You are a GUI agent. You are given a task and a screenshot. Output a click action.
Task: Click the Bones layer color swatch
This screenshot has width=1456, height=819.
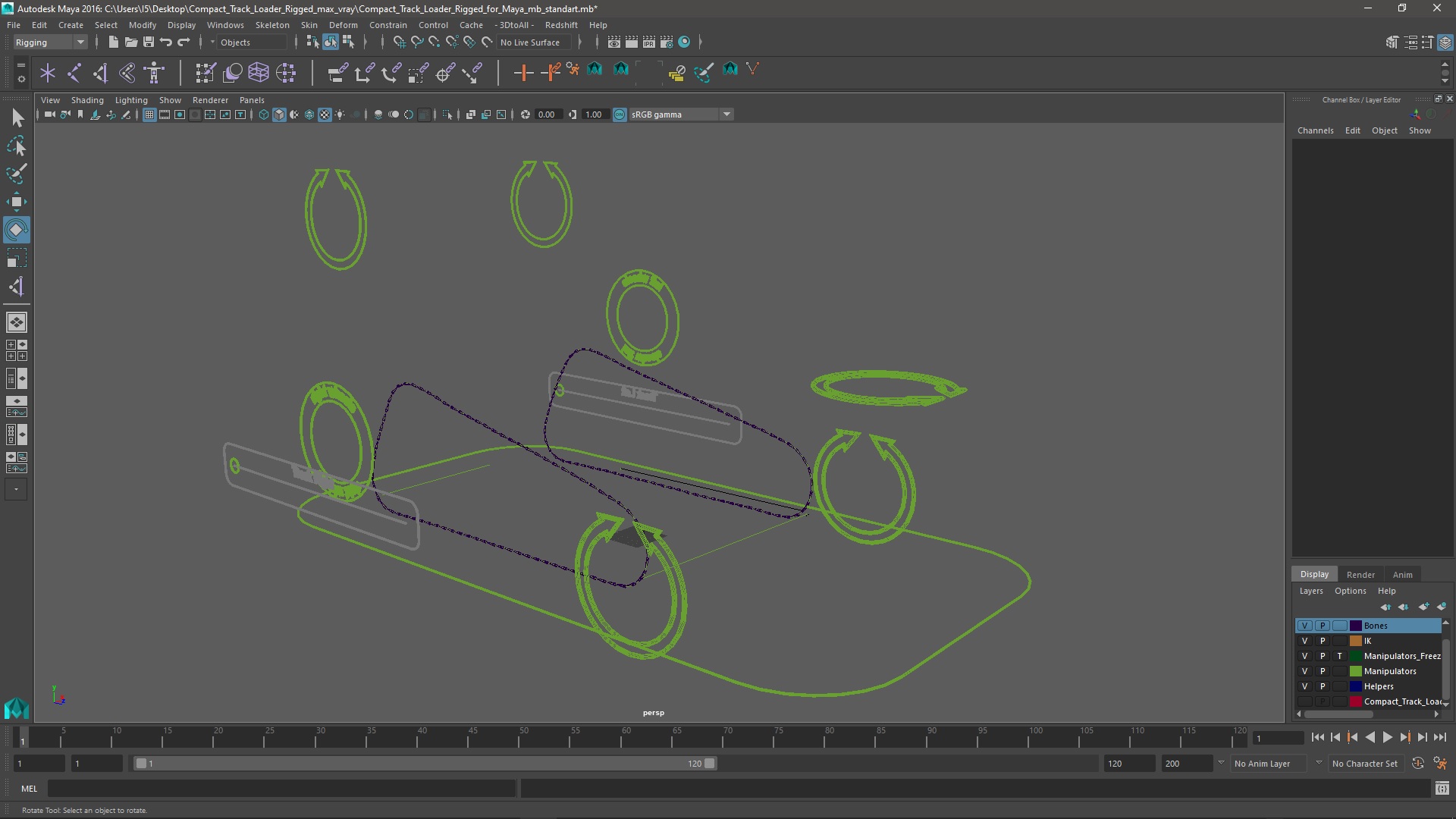point(1355,626)
